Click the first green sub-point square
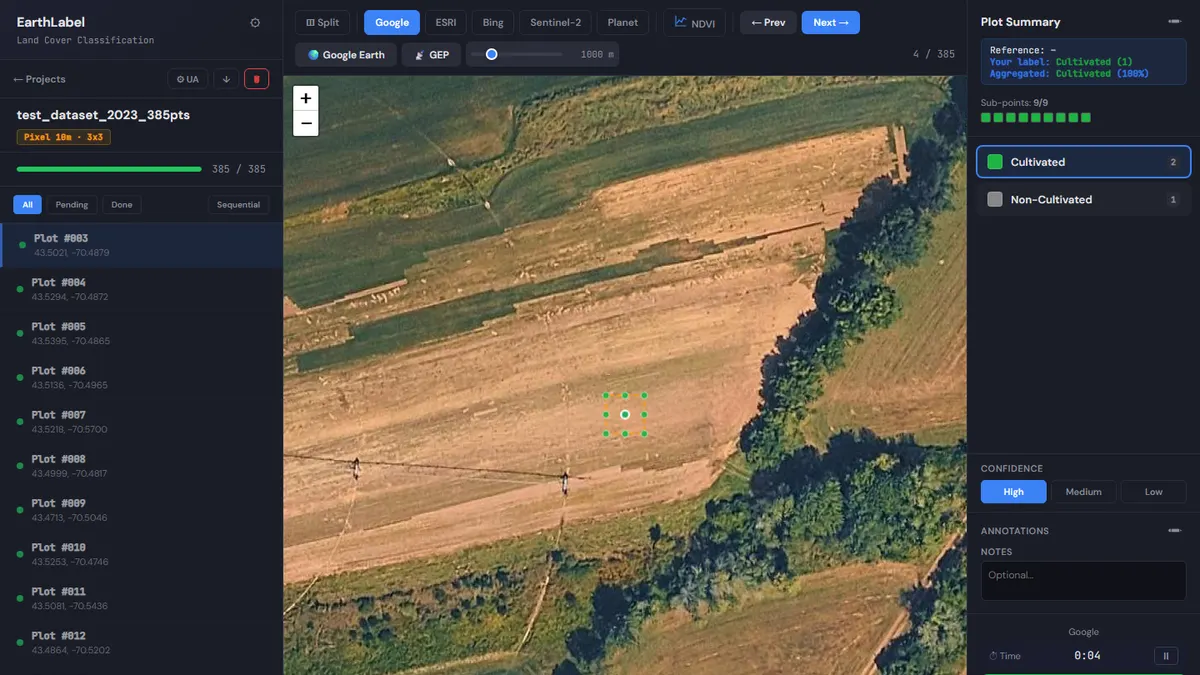 [x=985, y=118]
